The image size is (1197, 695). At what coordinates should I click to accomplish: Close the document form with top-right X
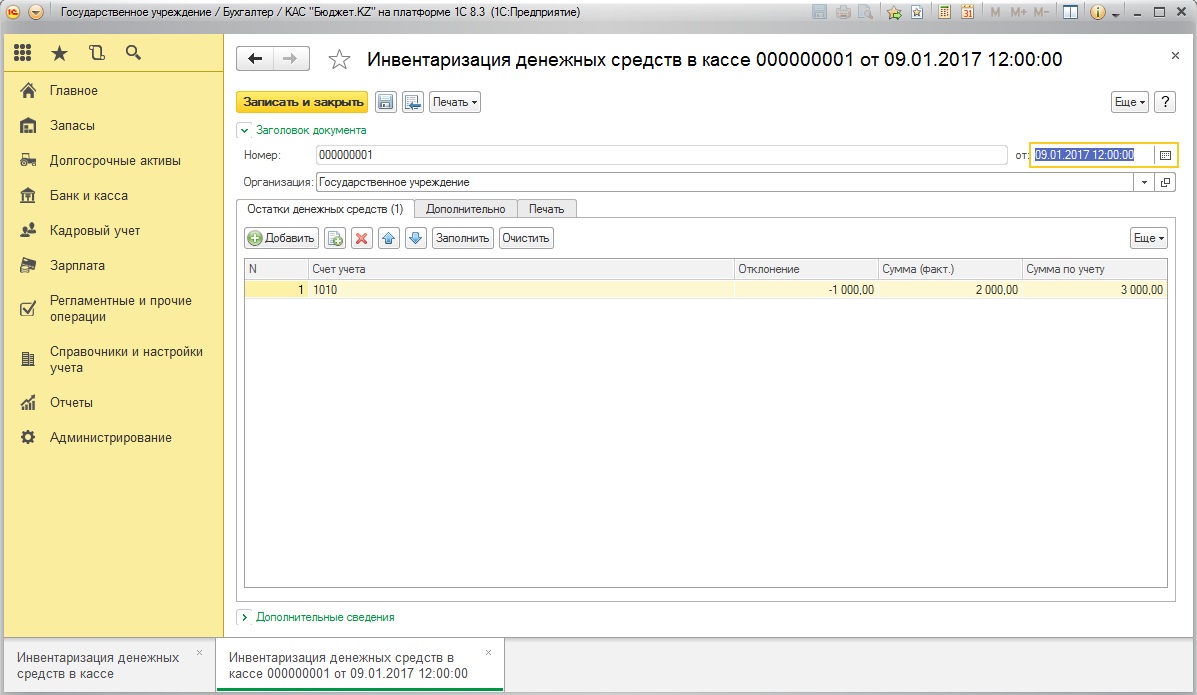tap(1175, 56)
